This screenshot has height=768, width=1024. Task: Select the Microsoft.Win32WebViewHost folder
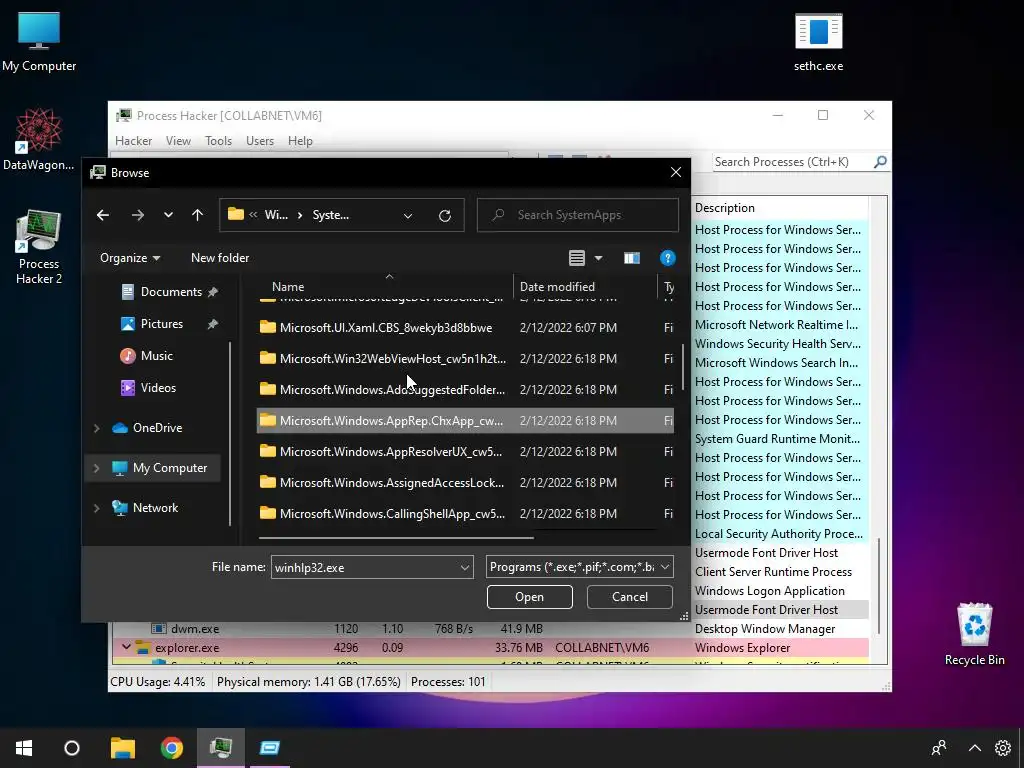click(465, 359)
